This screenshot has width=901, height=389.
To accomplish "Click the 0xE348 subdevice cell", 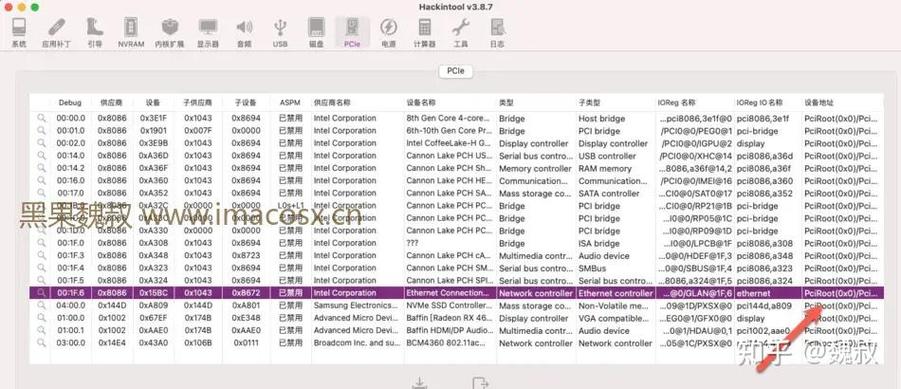I will coord(246,318).
